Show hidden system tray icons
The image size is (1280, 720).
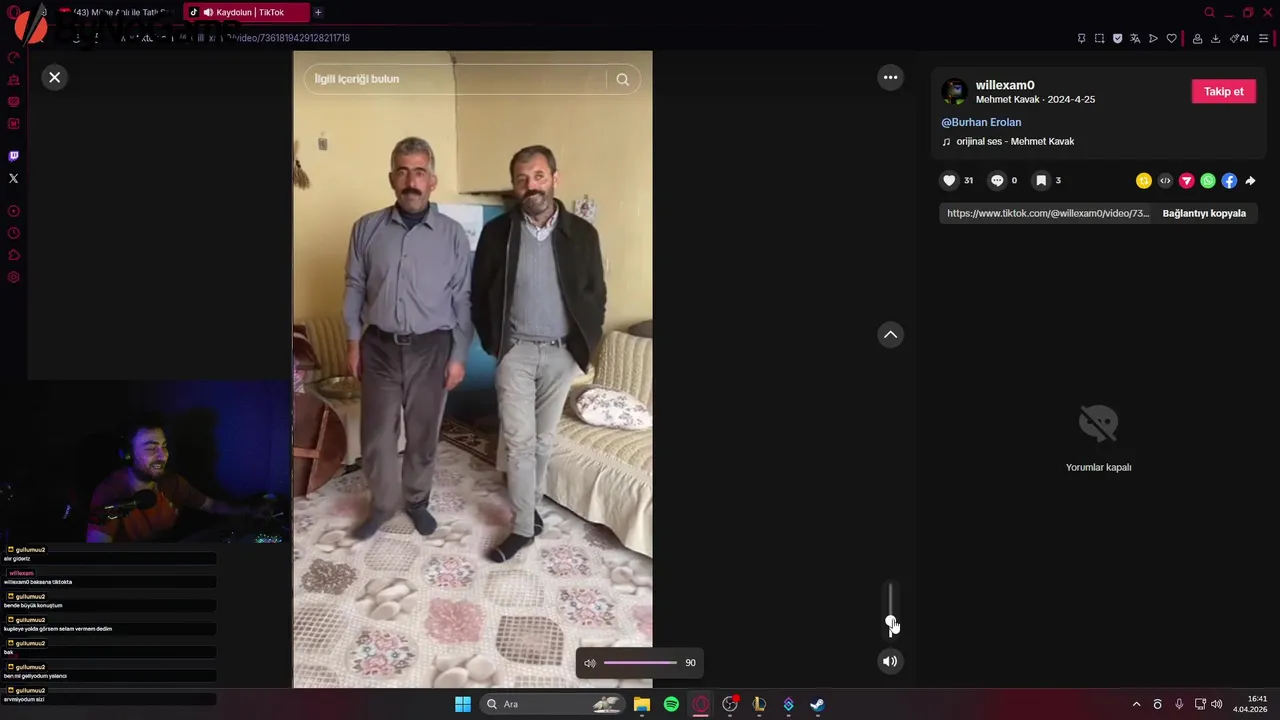(x=1136, y=704)
